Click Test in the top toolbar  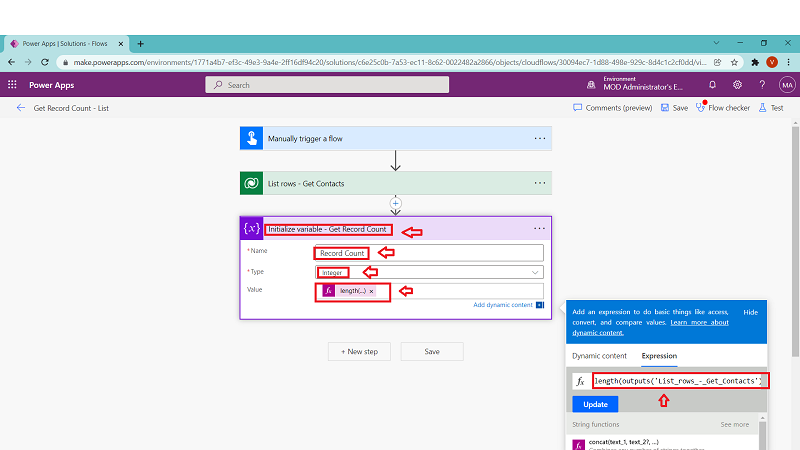click(770, 108)
